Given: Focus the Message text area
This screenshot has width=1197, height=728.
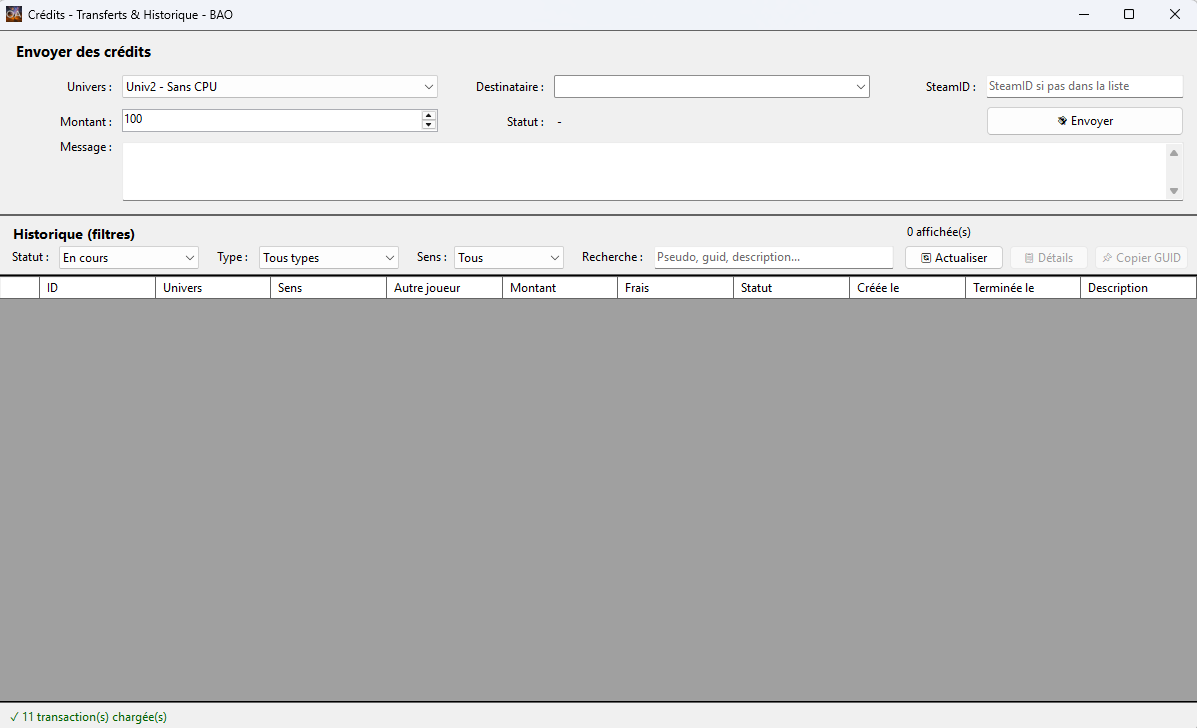Looking at the screenshot, I should (x=643, y=171).
